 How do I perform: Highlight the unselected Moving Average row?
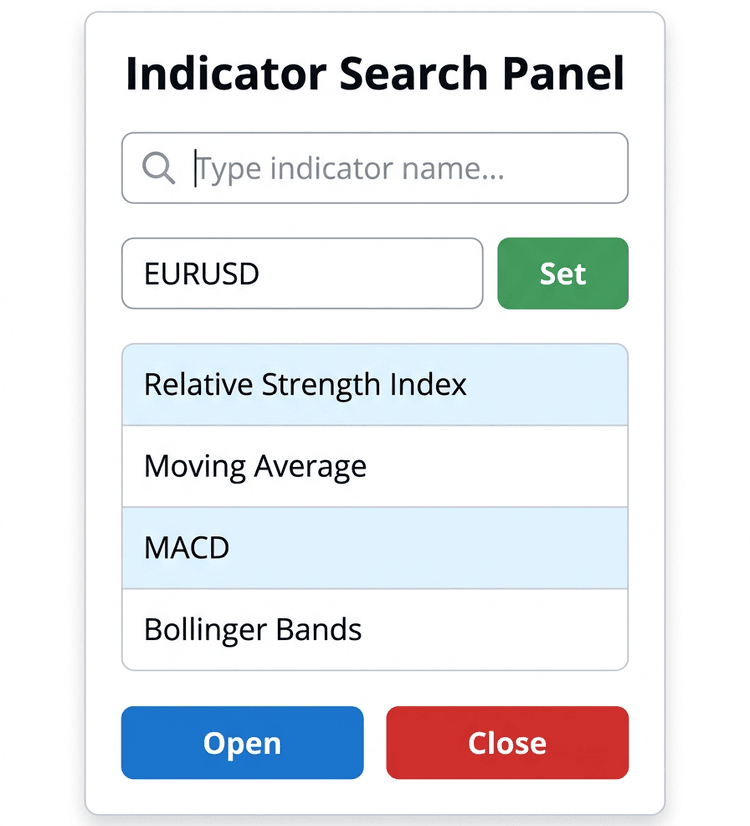374,466
